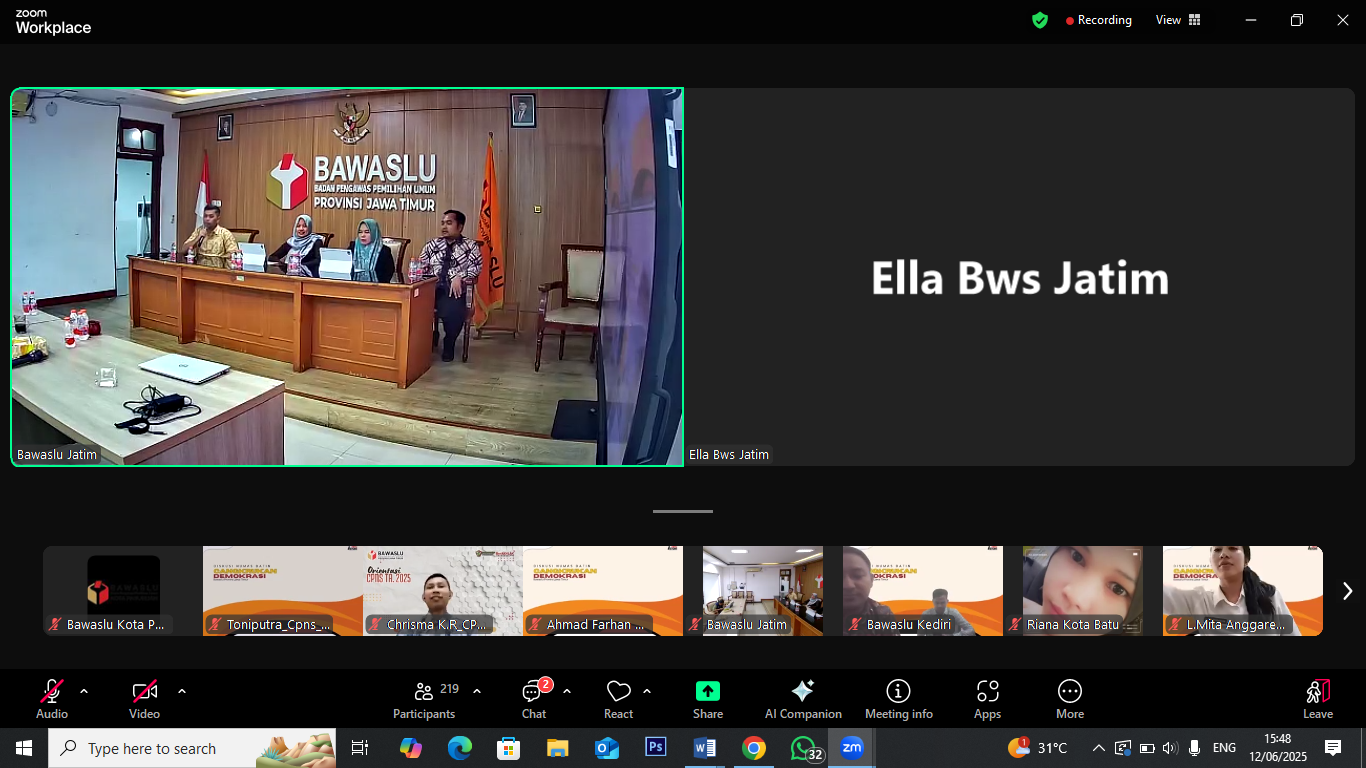Select the Ahmad Farhan participant thumbnail

point(603,591)
